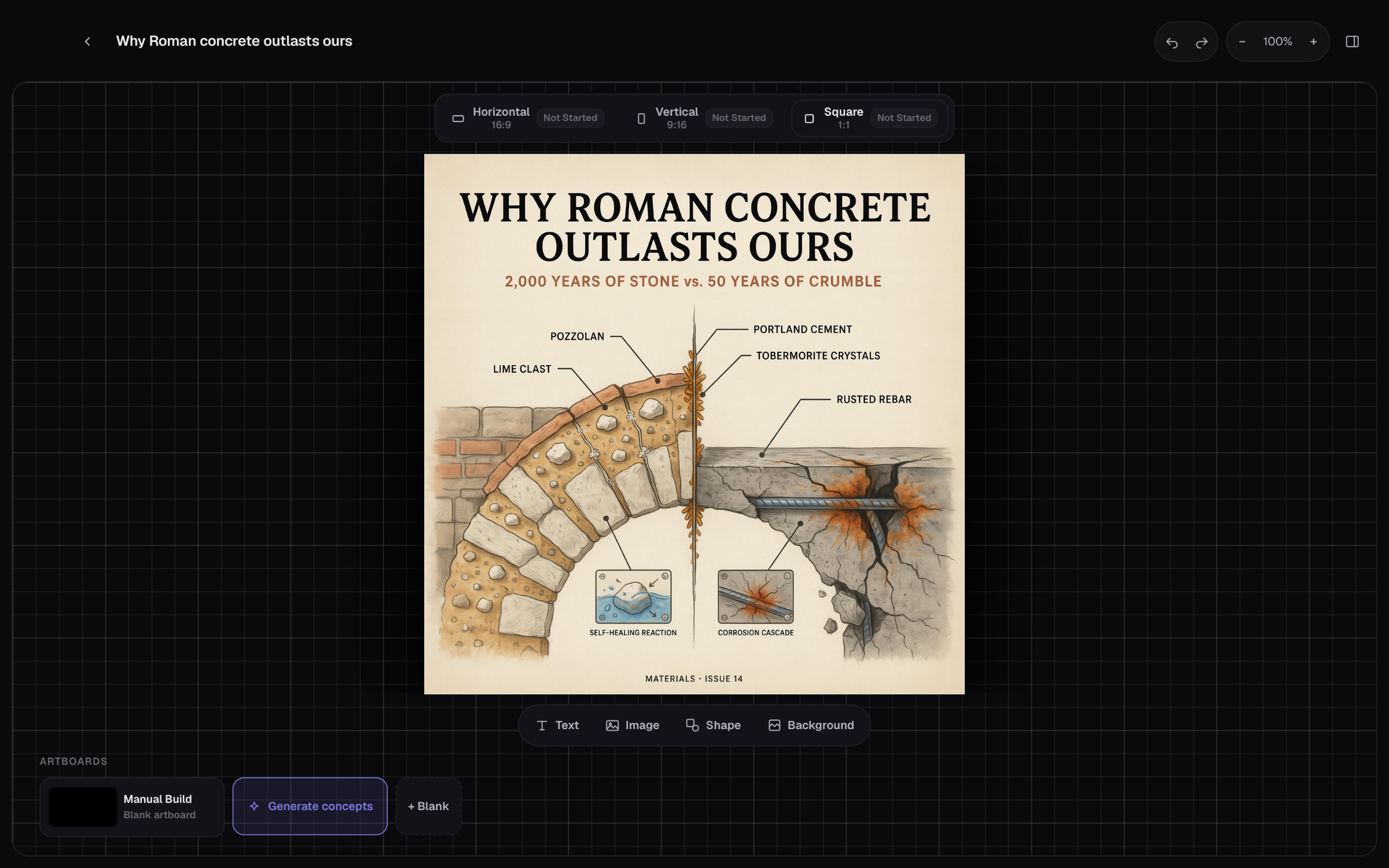Open the Background tool
The width and height of the screenshot is (1389, 868).
811,725
